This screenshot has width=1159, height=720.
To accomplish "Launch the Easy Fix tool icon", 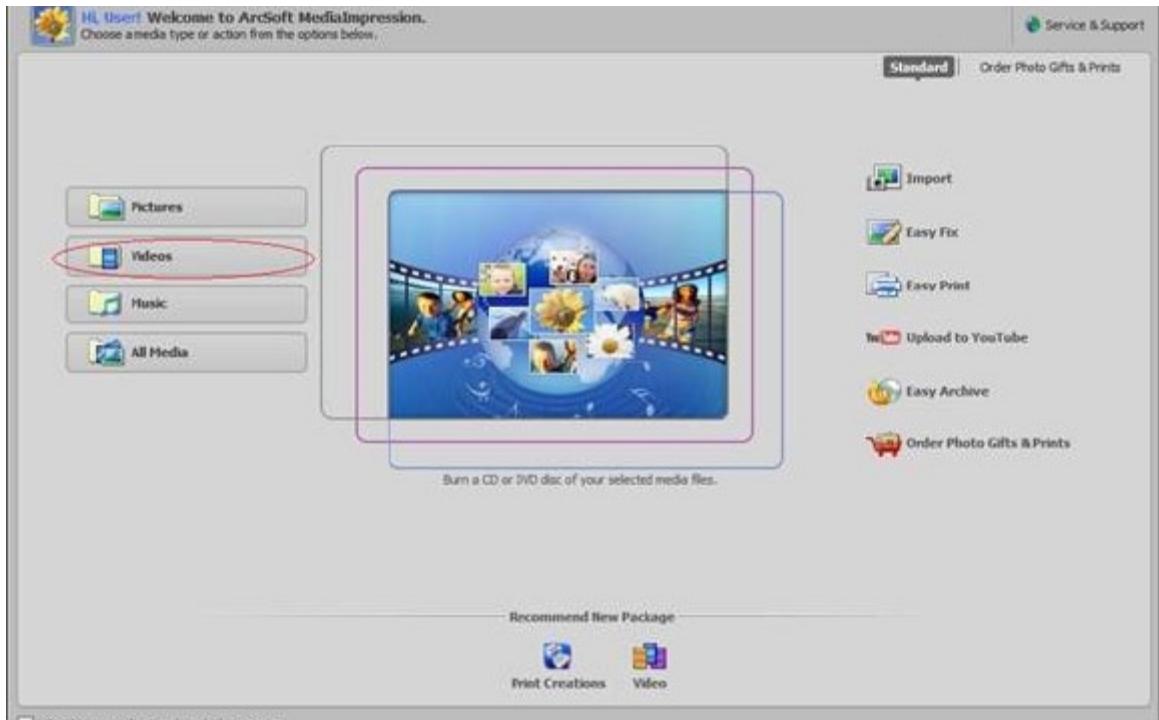I will 883,232.
